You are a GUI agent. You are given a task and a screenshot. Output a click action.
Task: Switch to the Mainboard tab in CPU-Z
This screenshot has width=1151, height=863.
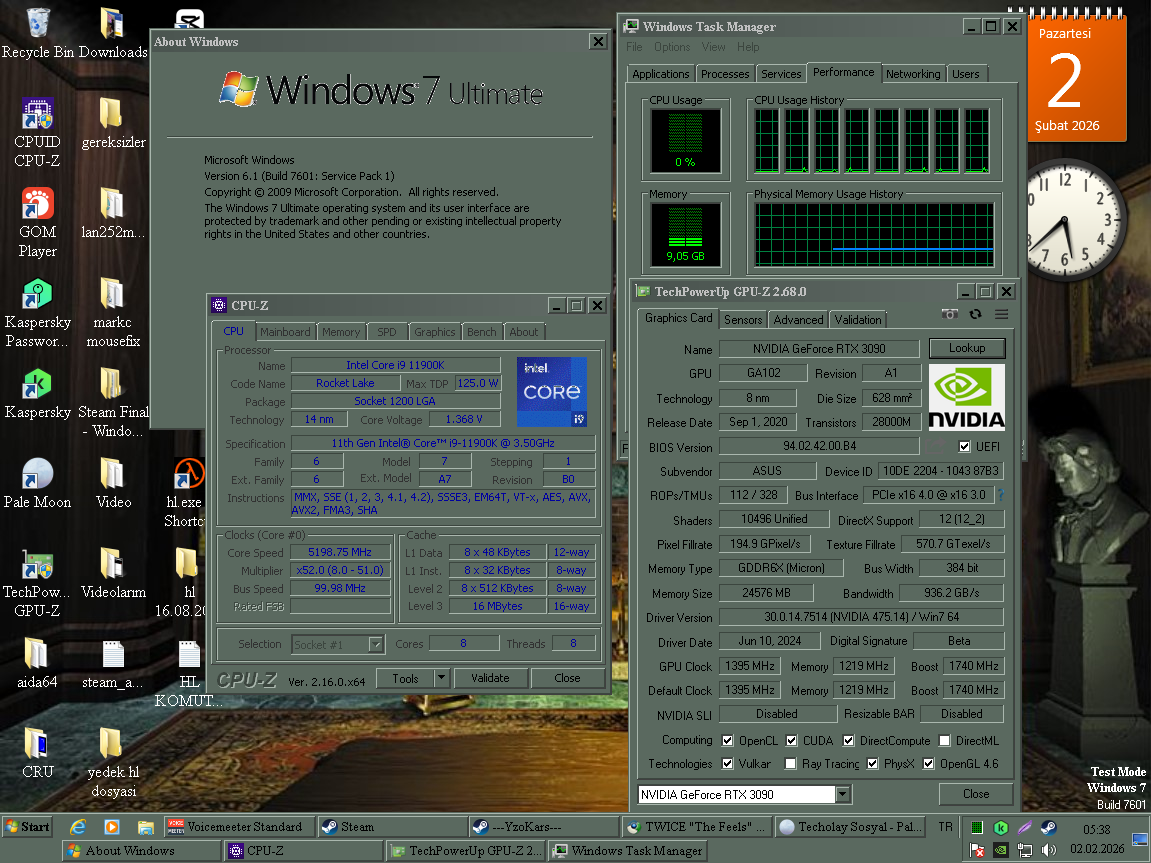[285, 332]
